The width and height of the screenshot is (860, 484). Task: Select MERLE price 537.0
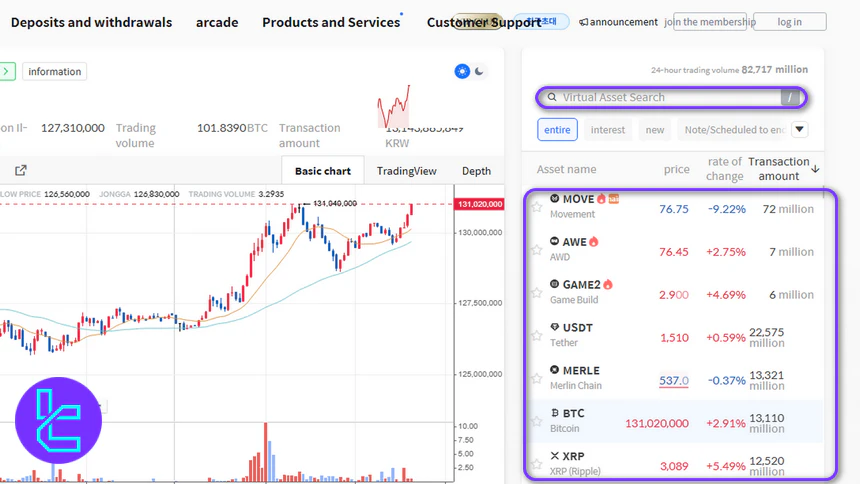pos(674,380)
